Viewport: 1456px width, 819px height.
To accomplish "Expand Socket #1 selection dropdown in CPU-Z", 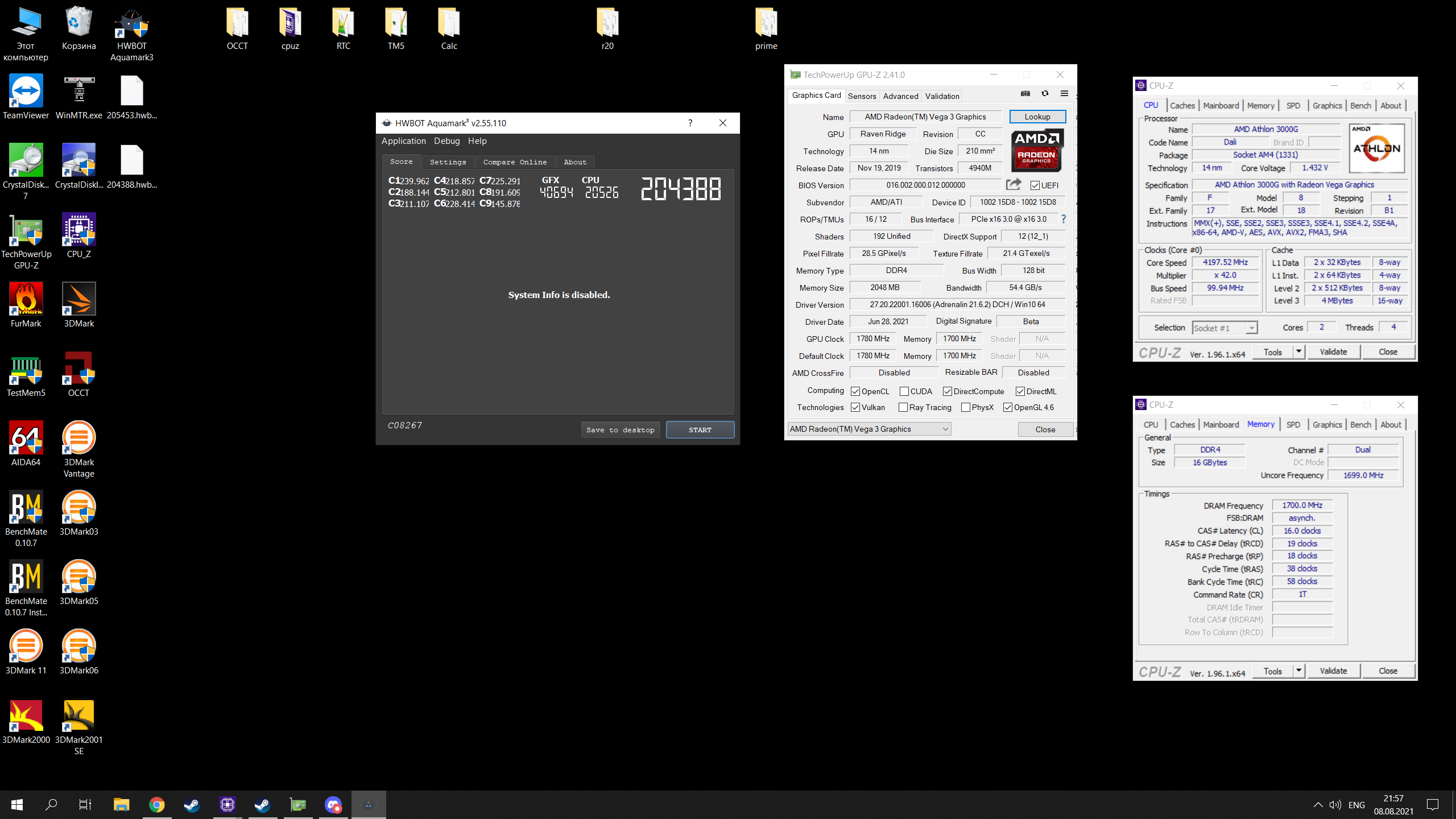I will click(x=1251, y=328).
